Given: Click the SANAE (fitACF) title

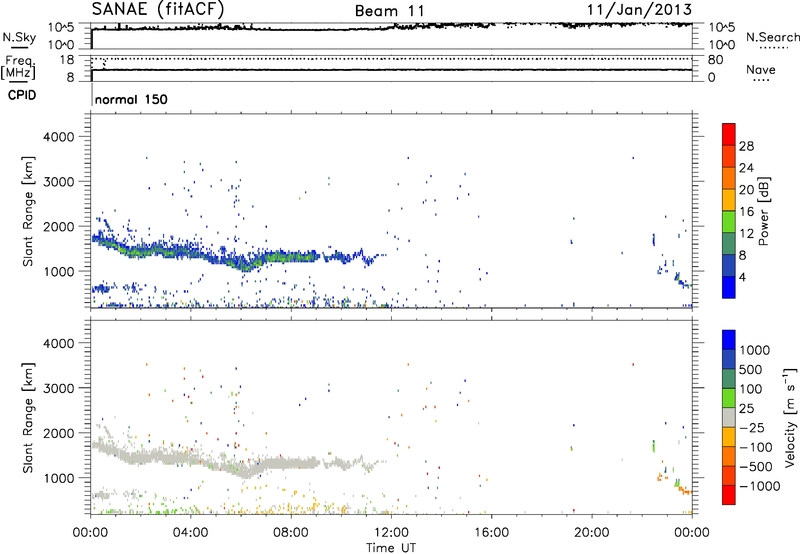Looking at the screenshot, I should coord(158,9).
